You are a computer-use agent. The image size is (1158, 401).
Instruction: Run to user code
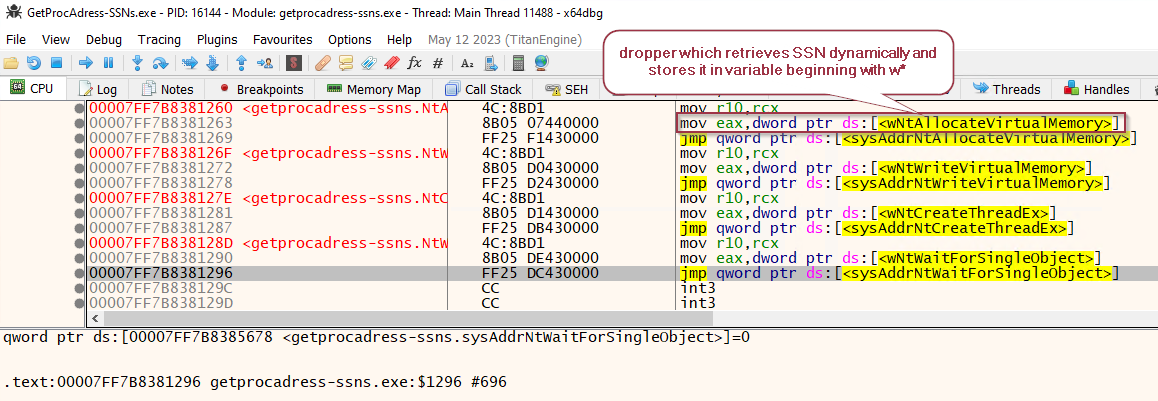264,64
